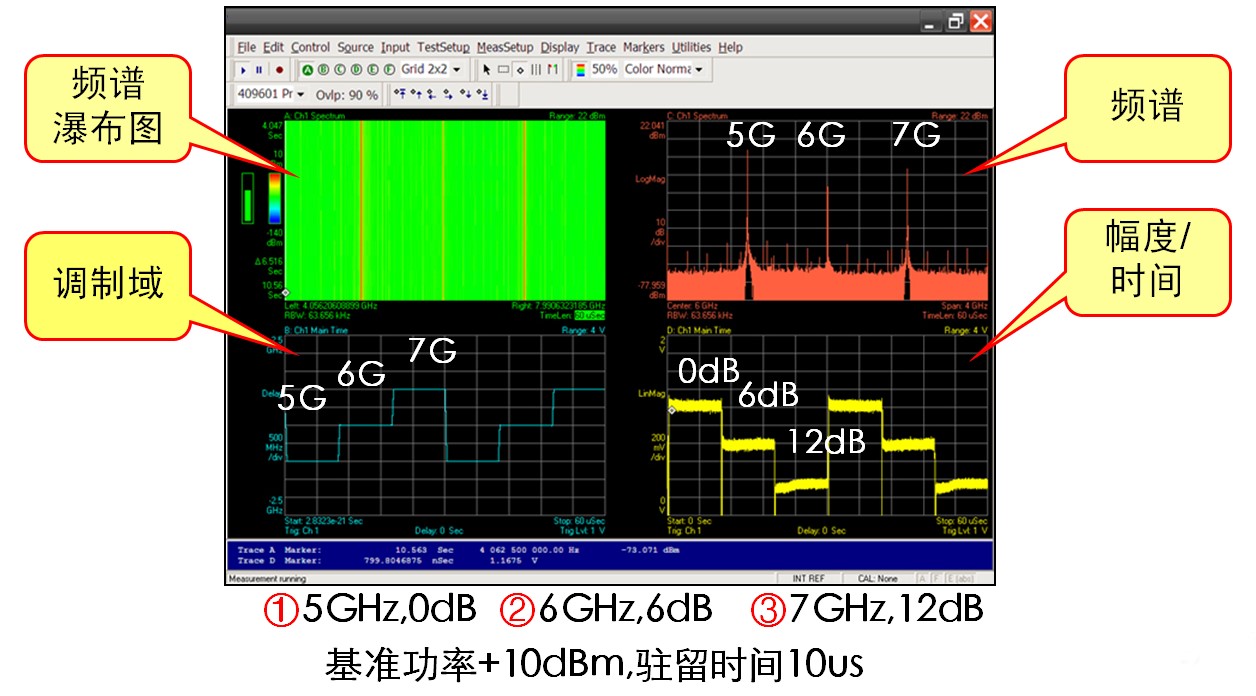Activate the diamond marker tool
This screenshot has width=1256, height=696.
(520, 70)
